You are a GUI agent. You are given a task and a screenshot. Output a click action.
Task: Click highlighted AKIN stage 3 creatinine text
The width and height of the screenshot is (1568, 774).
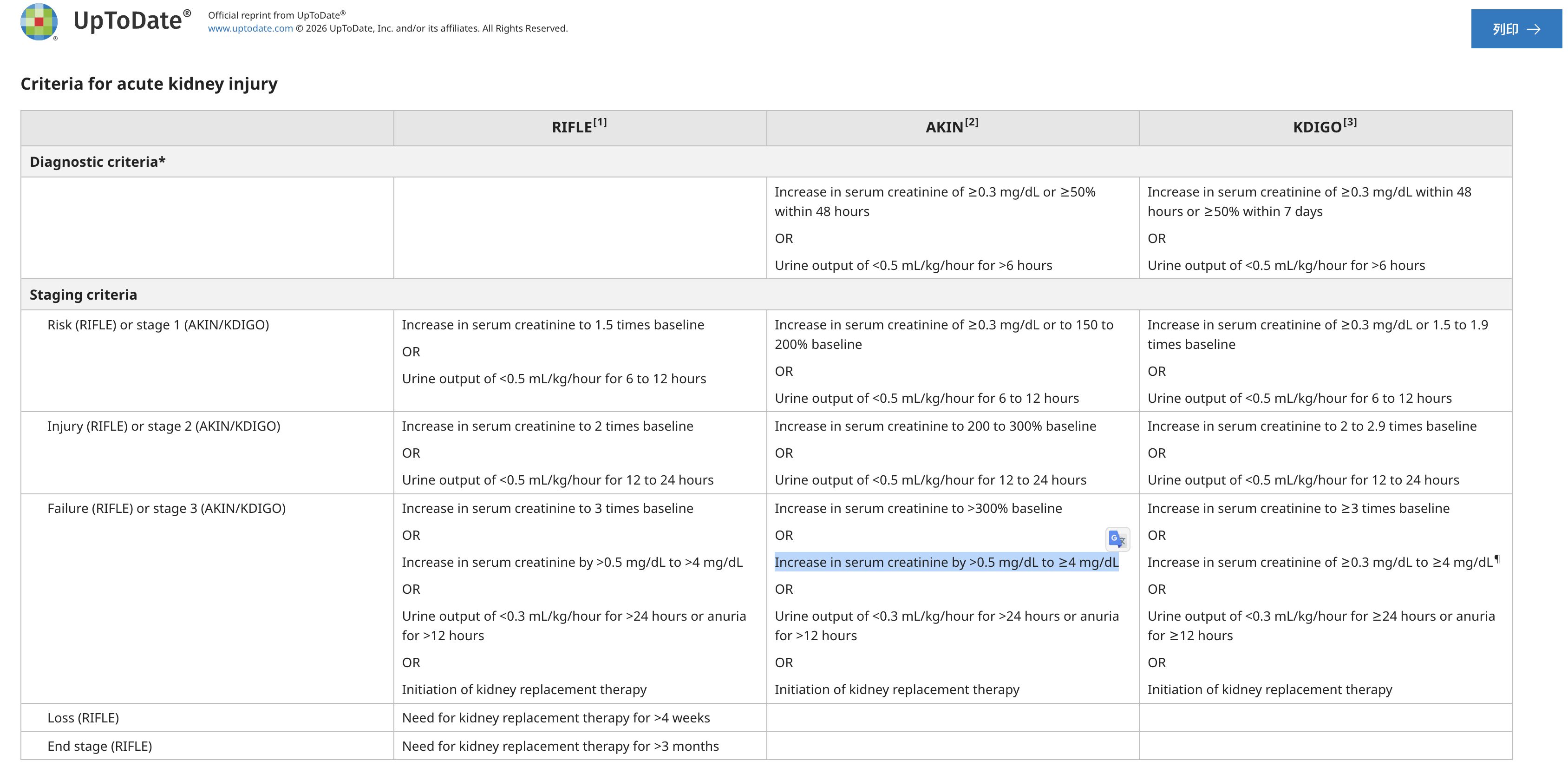click(x=947, y=562)
